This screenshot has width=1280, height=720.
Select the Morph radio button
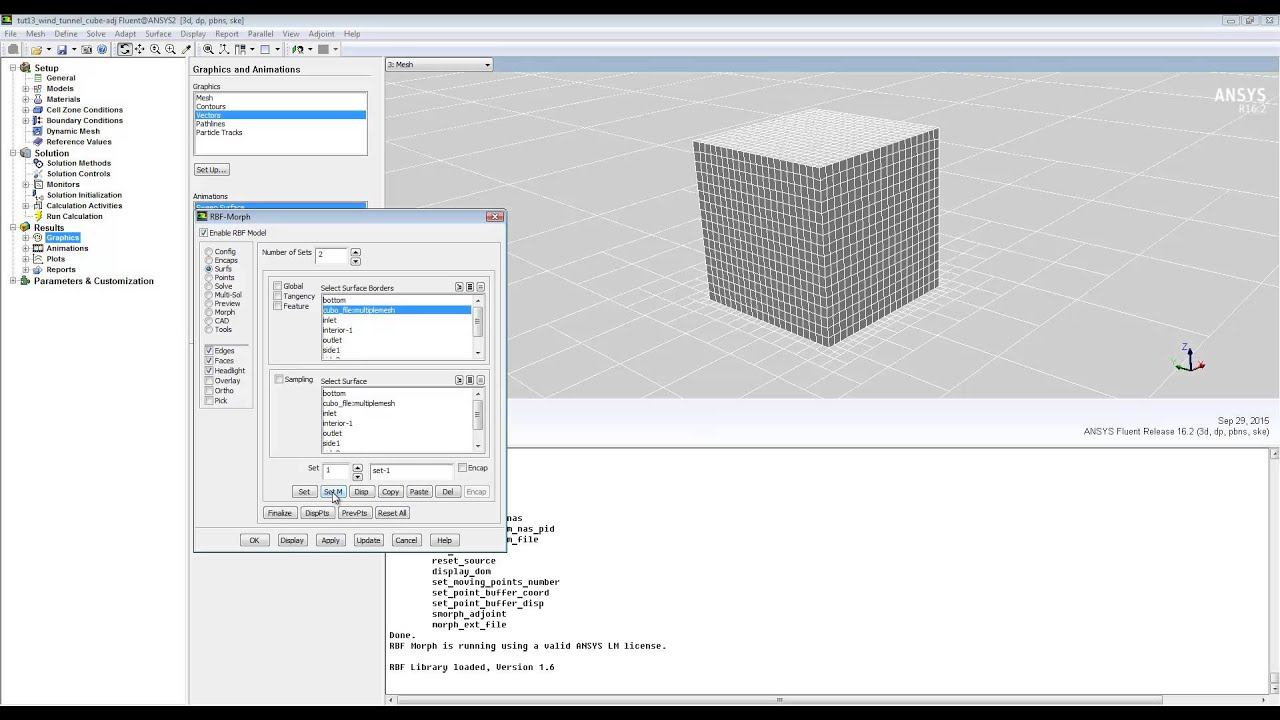pos(209,312)
